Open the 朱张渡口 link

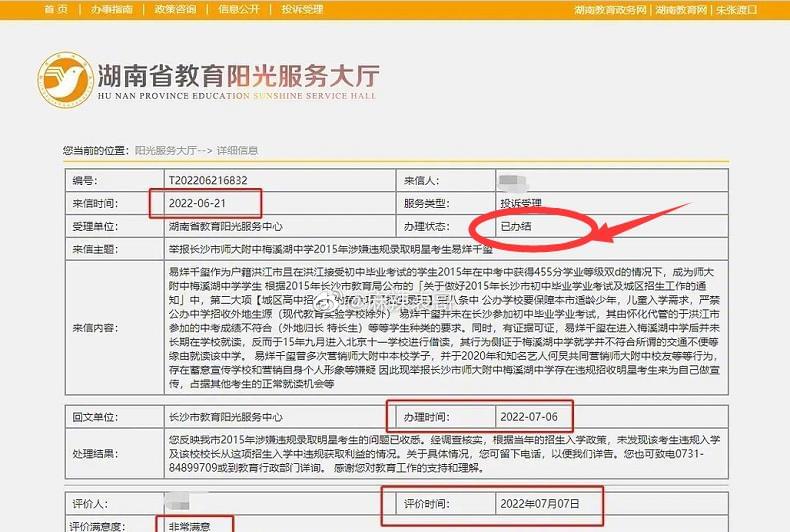pyautogui.click(x=737, y=10)
